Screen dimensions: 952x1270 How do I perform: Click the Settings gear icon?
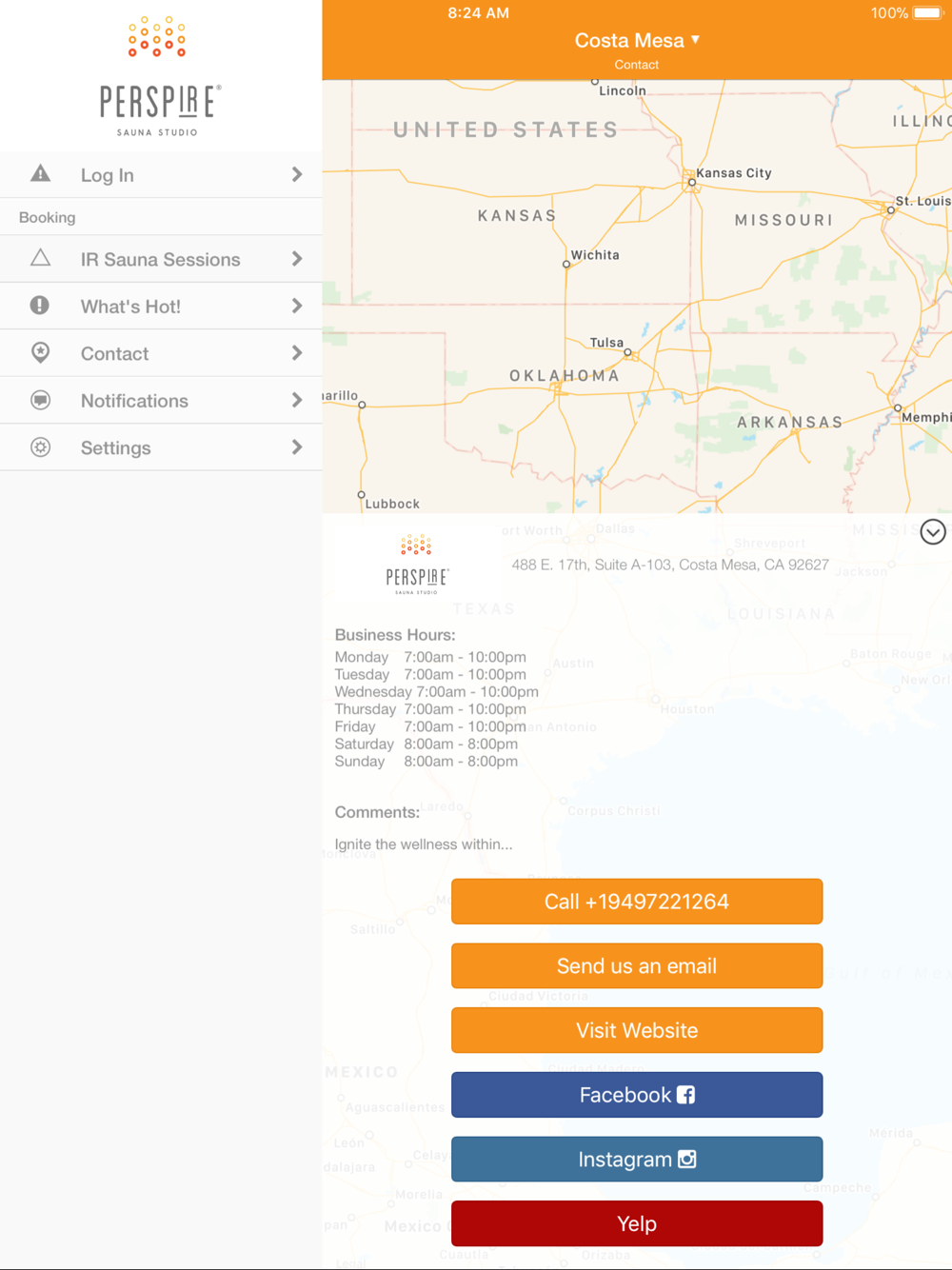40,447
